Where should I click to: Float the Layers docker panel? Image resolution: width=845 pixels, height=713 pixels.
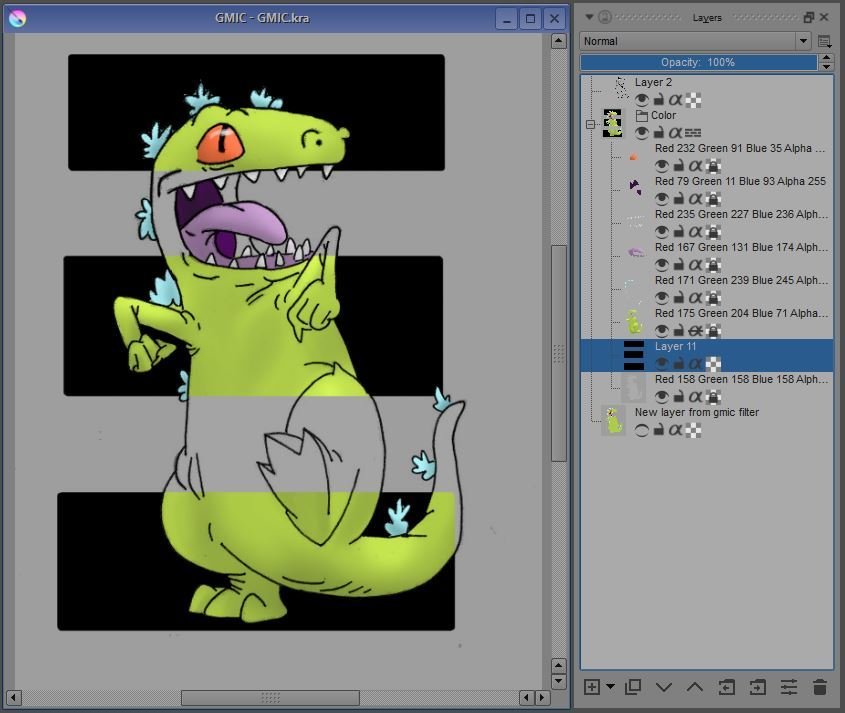[x=808, y=17]
